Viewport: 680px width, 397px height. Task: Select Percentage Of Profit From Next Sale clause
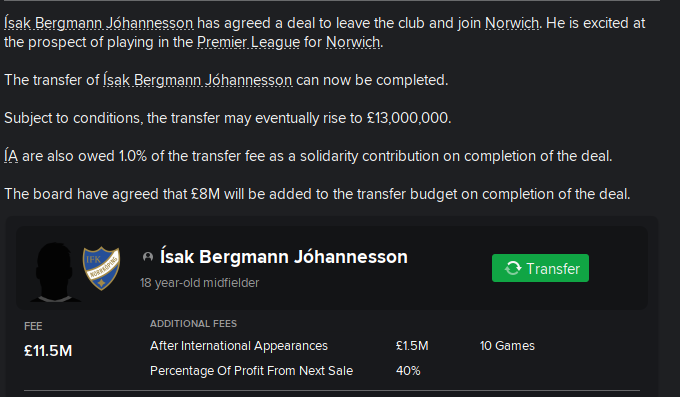[252, 371]
